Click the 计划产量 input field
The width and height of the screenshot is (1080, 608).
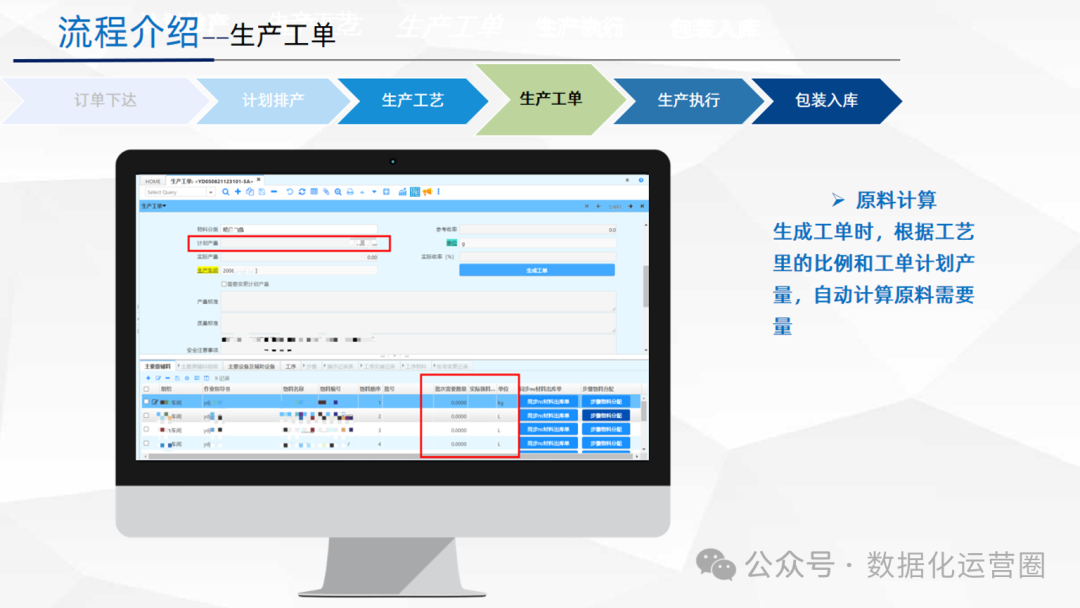299,243
